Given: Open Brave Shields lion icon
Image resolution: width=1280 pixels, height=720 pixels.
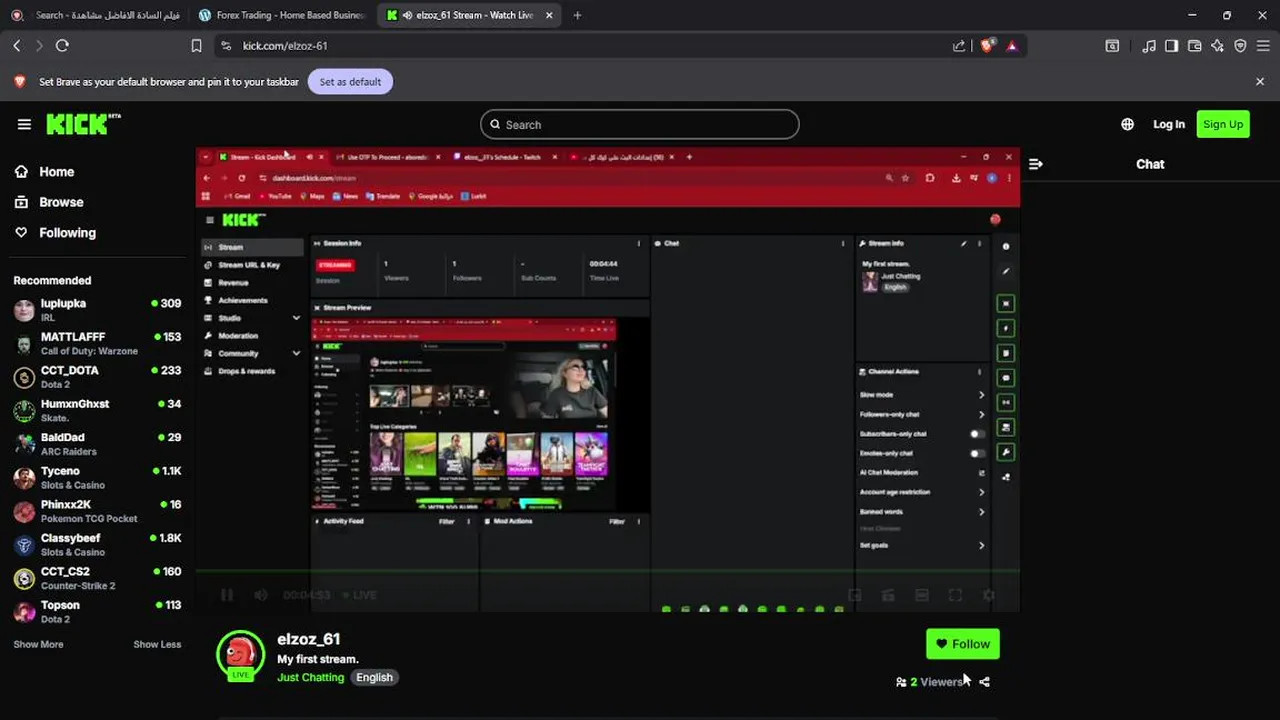Looking at the screenshot, I should (x=987, y=46).
